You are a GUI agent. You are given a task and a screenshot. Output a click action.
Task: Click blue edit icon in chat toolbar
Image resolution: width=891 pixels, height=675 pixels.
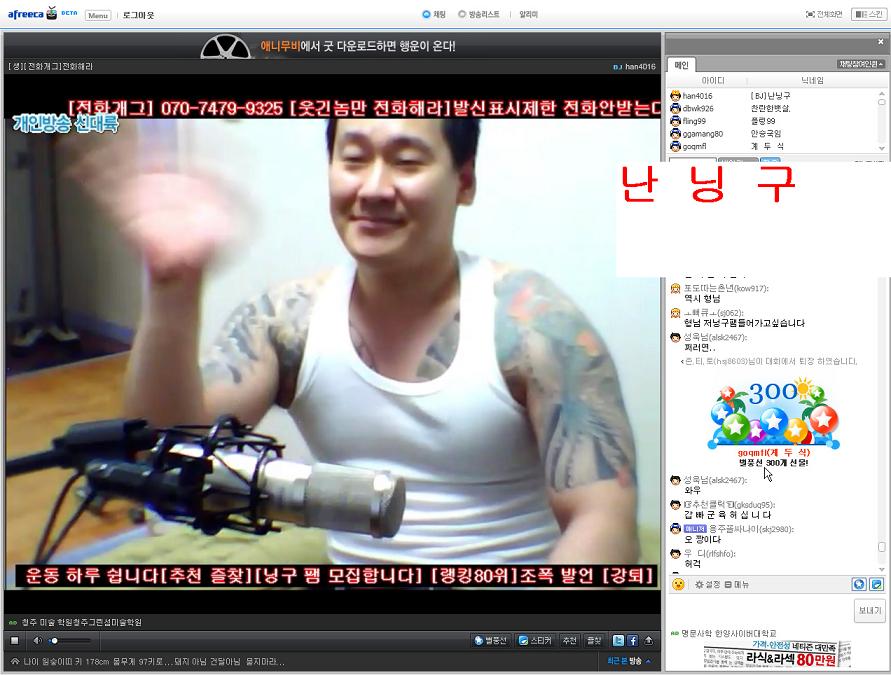tap(876, 584)
